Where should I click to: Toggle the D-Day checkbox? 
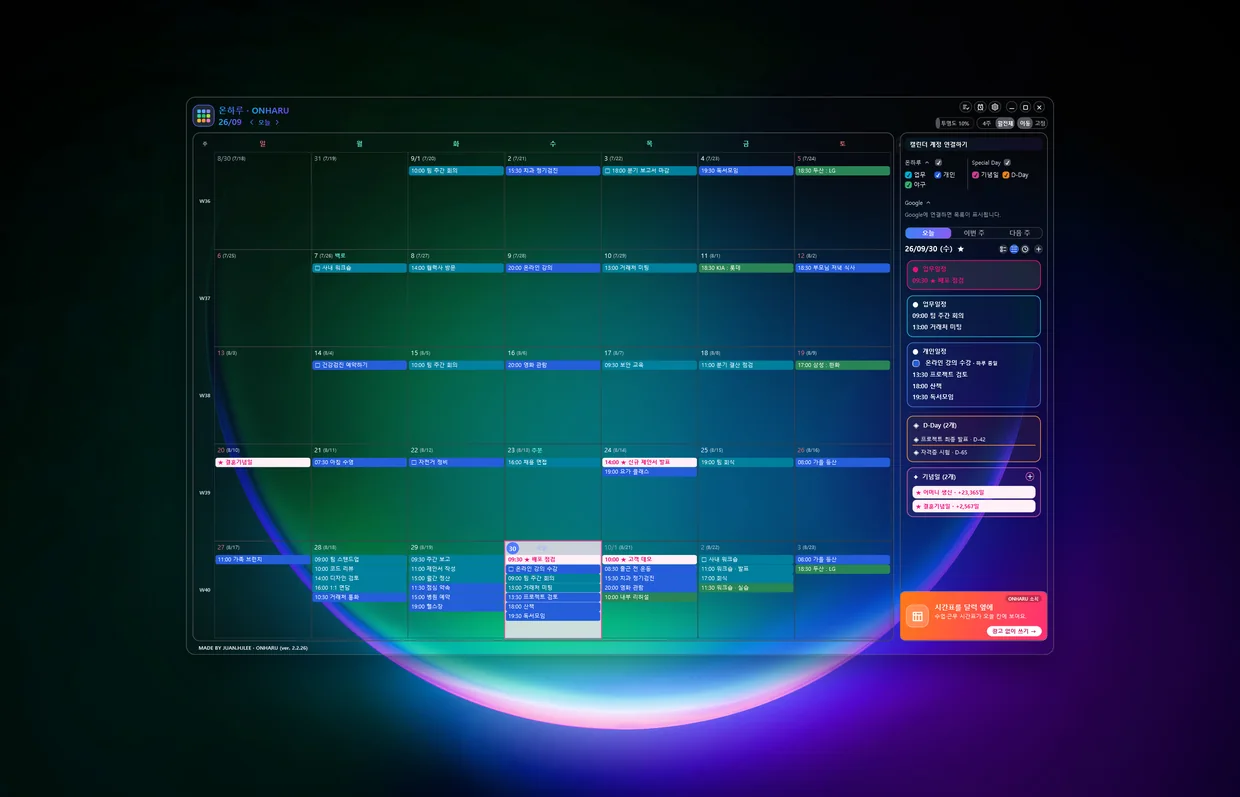(x=1006, y=175)
